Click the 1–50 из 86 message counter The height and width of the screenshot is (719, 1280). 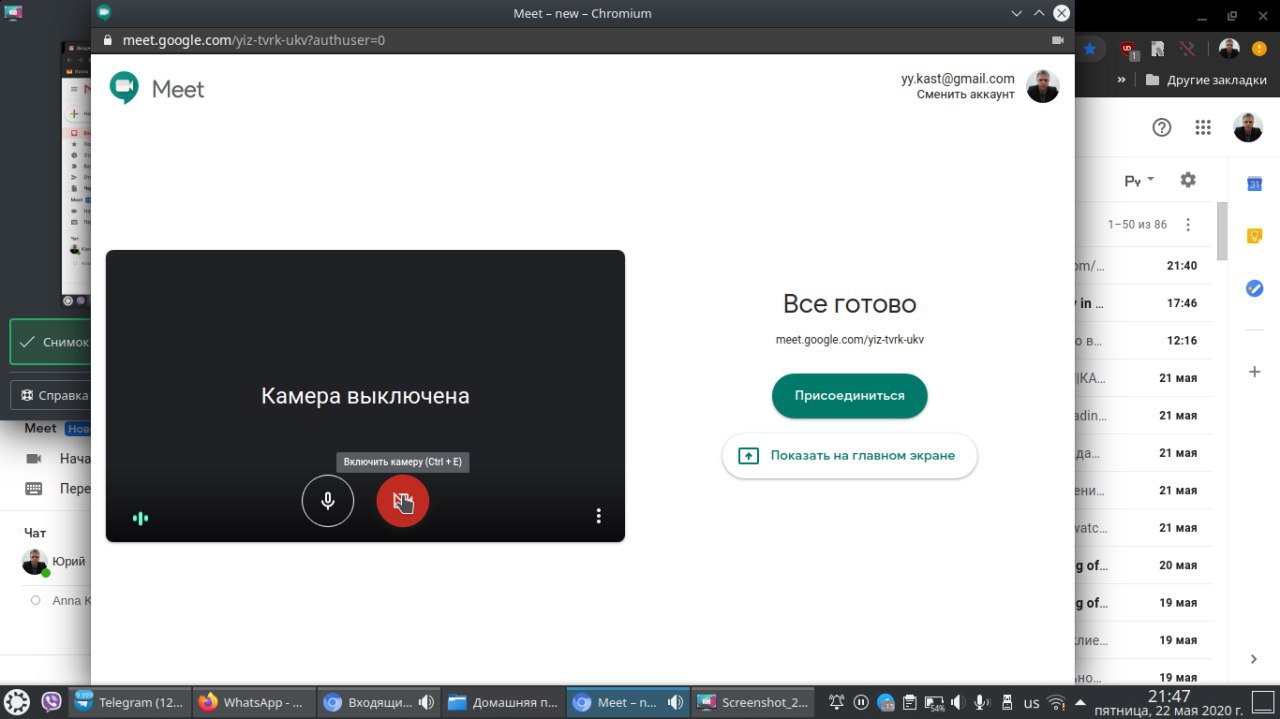pos(1137,224)
